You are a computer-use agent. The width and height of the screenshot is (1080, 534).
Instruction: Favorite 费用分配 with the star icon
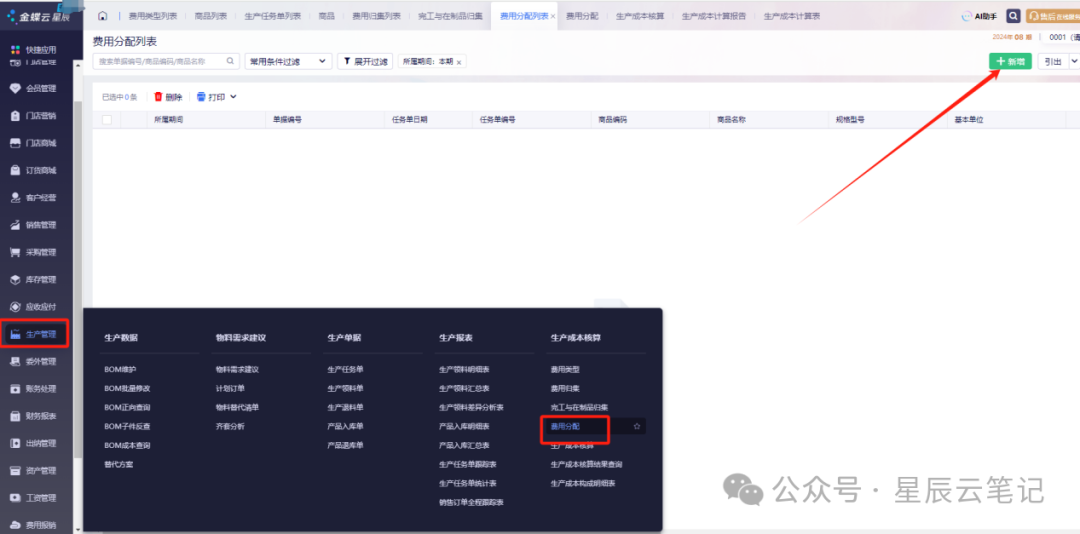pos(637,427)
